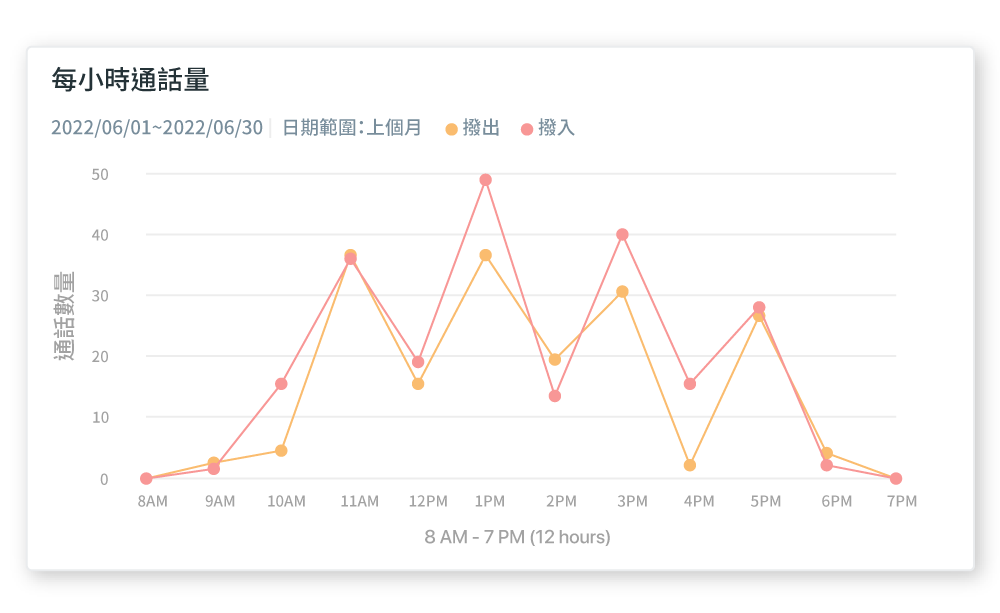Select the orange 10AM data point
The height and width of the screenshot is (613, 1000).
coord(281,451)
